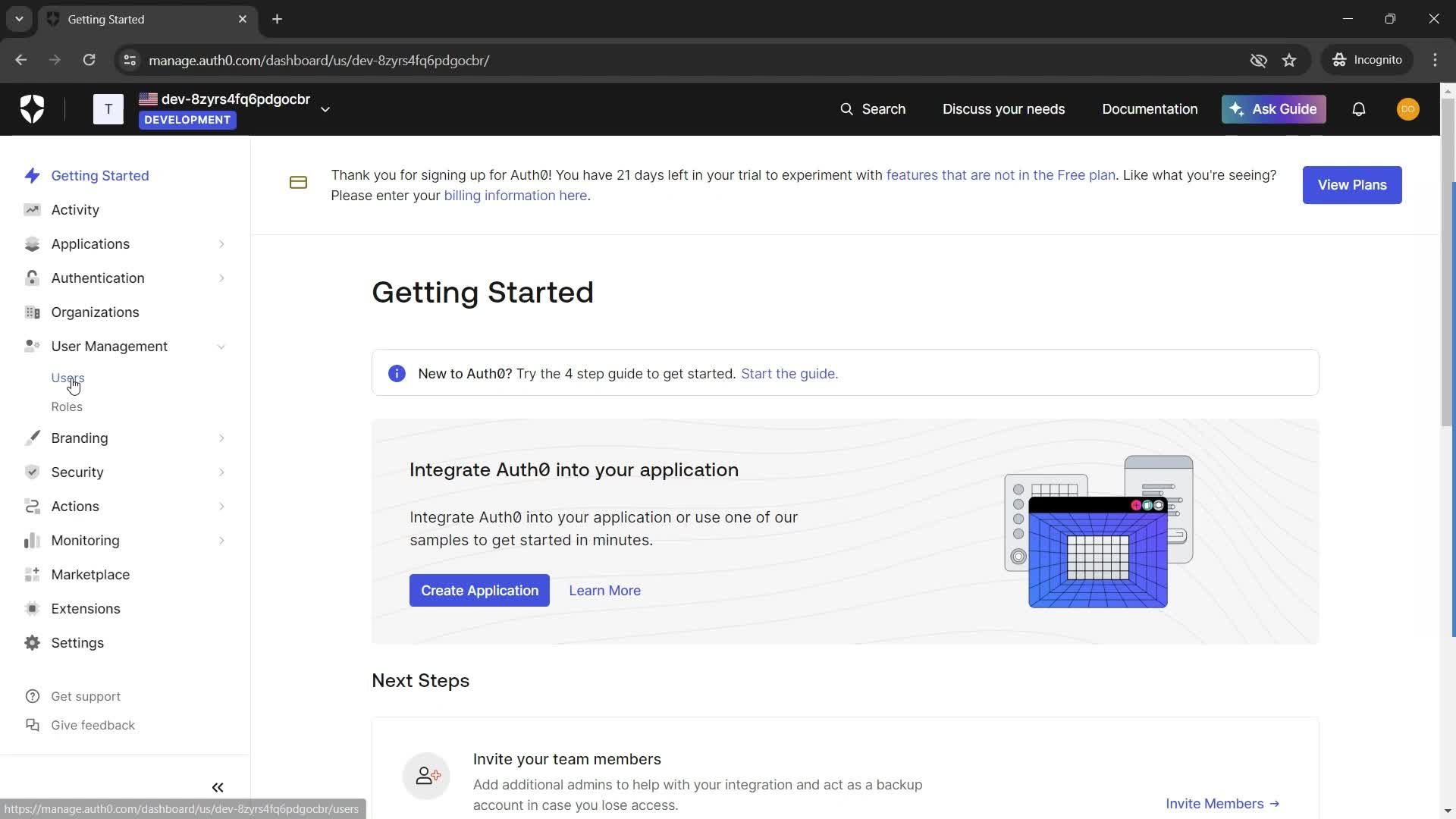Screen dimensions: 1456x819
Task: Expand the Actions menu chevron
Action: point(221,507)
